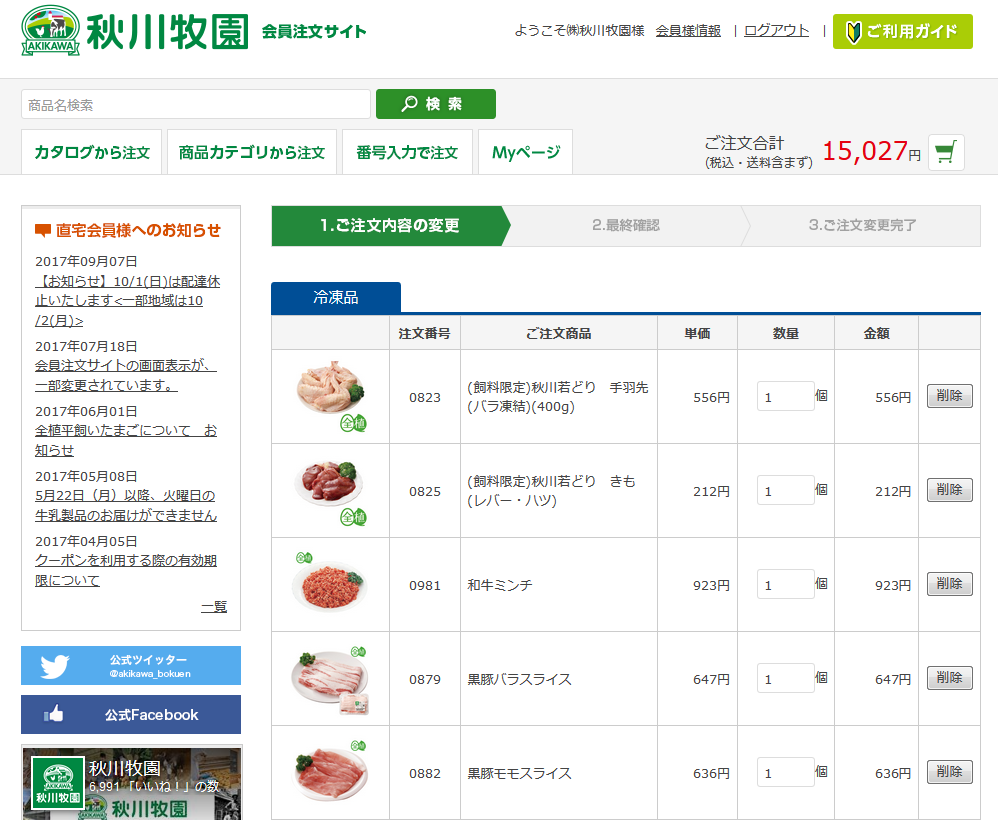Image resolution: width=998 pixels, height=820 pixels.
Task: Click the 1.ご注文内容の変更 step
Action: click(390, 225)
